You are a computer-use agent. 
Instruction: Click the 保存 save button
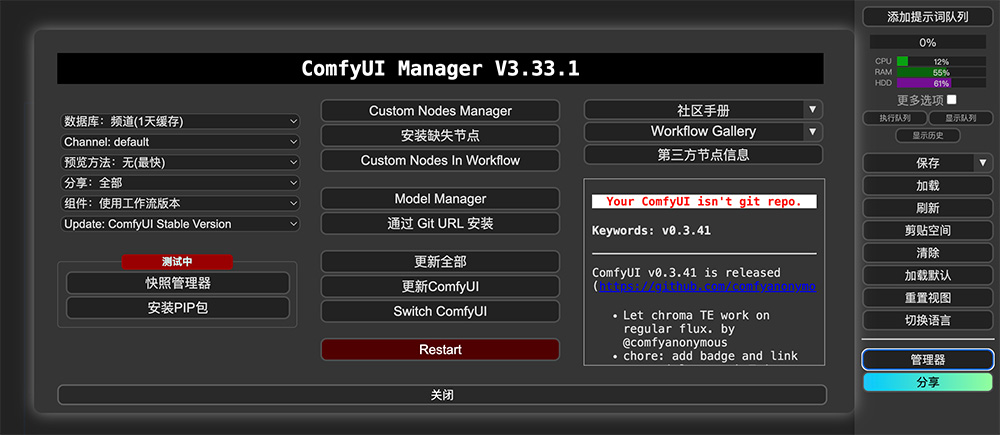[x=918, y=163]
